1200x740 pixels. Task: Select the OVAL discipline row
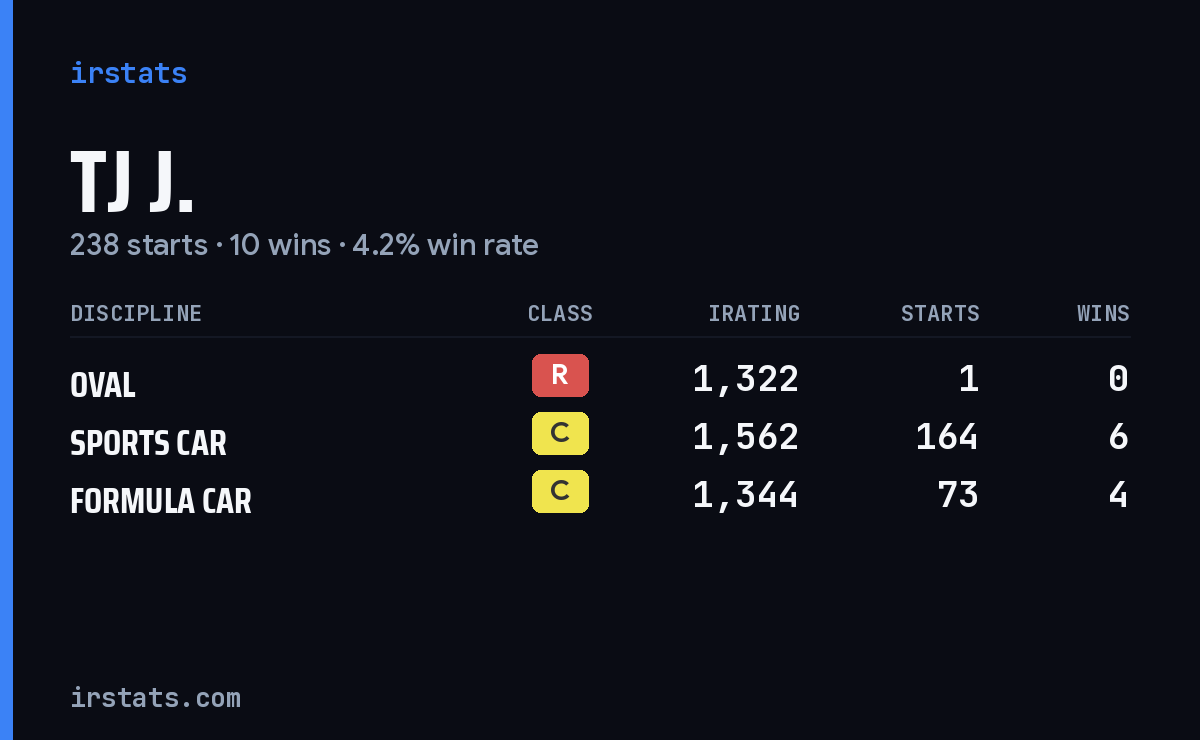600,378
